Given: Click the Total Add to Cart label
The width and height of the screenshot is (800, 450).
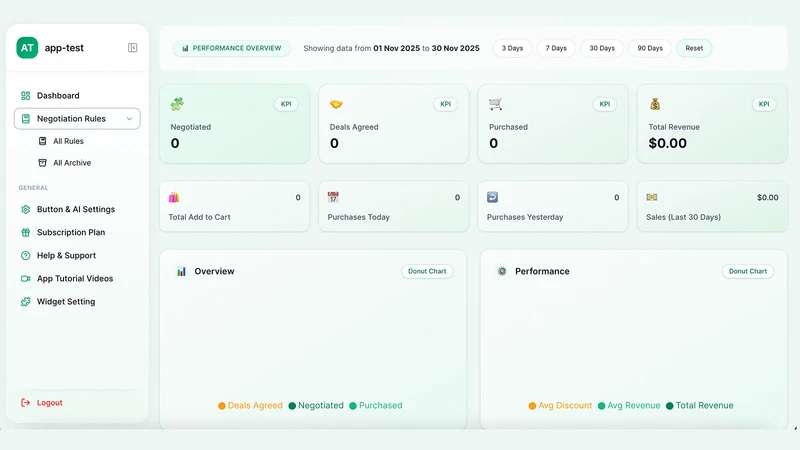Looking at the screenshot, I should (199, 217).
